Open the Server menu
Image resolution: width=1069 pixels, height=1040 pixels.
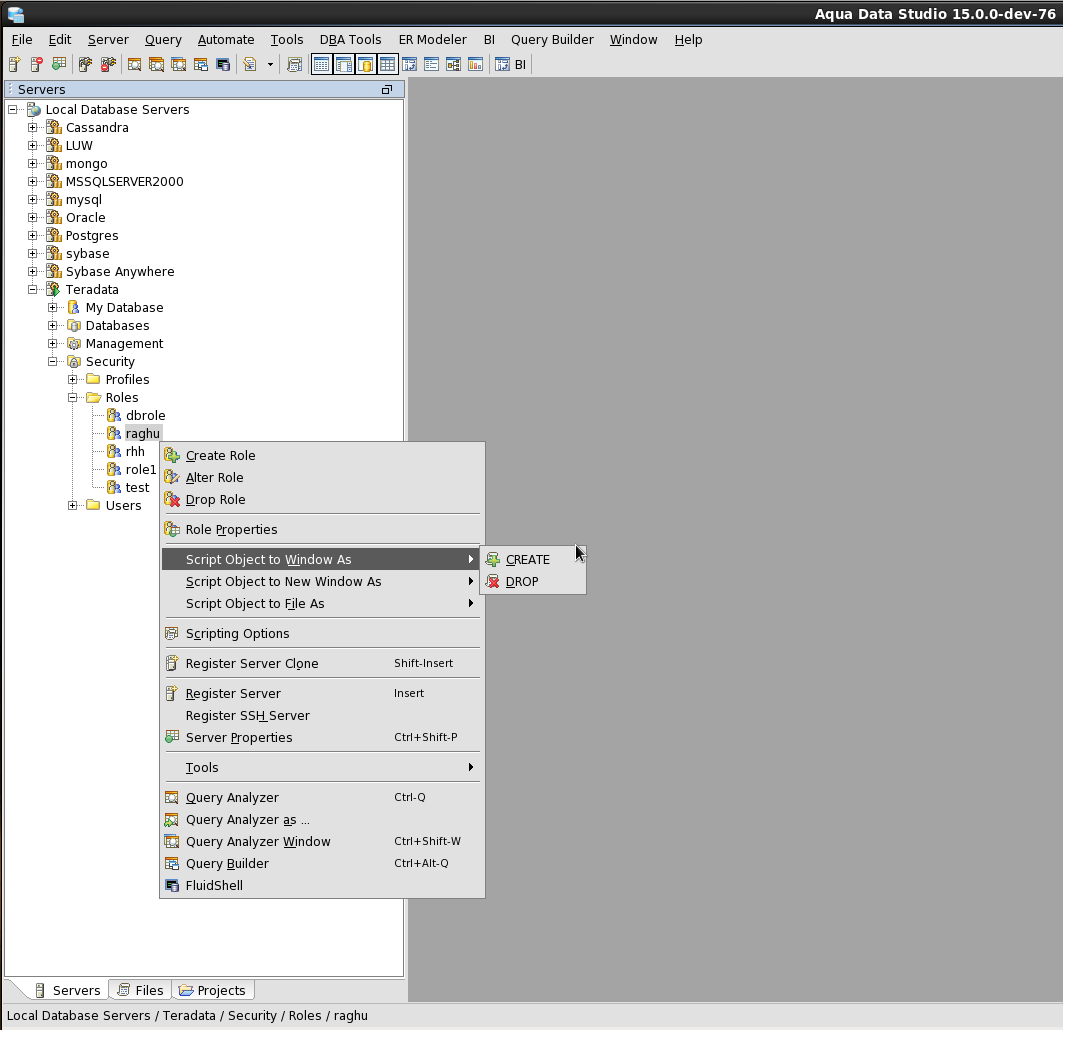108,40
